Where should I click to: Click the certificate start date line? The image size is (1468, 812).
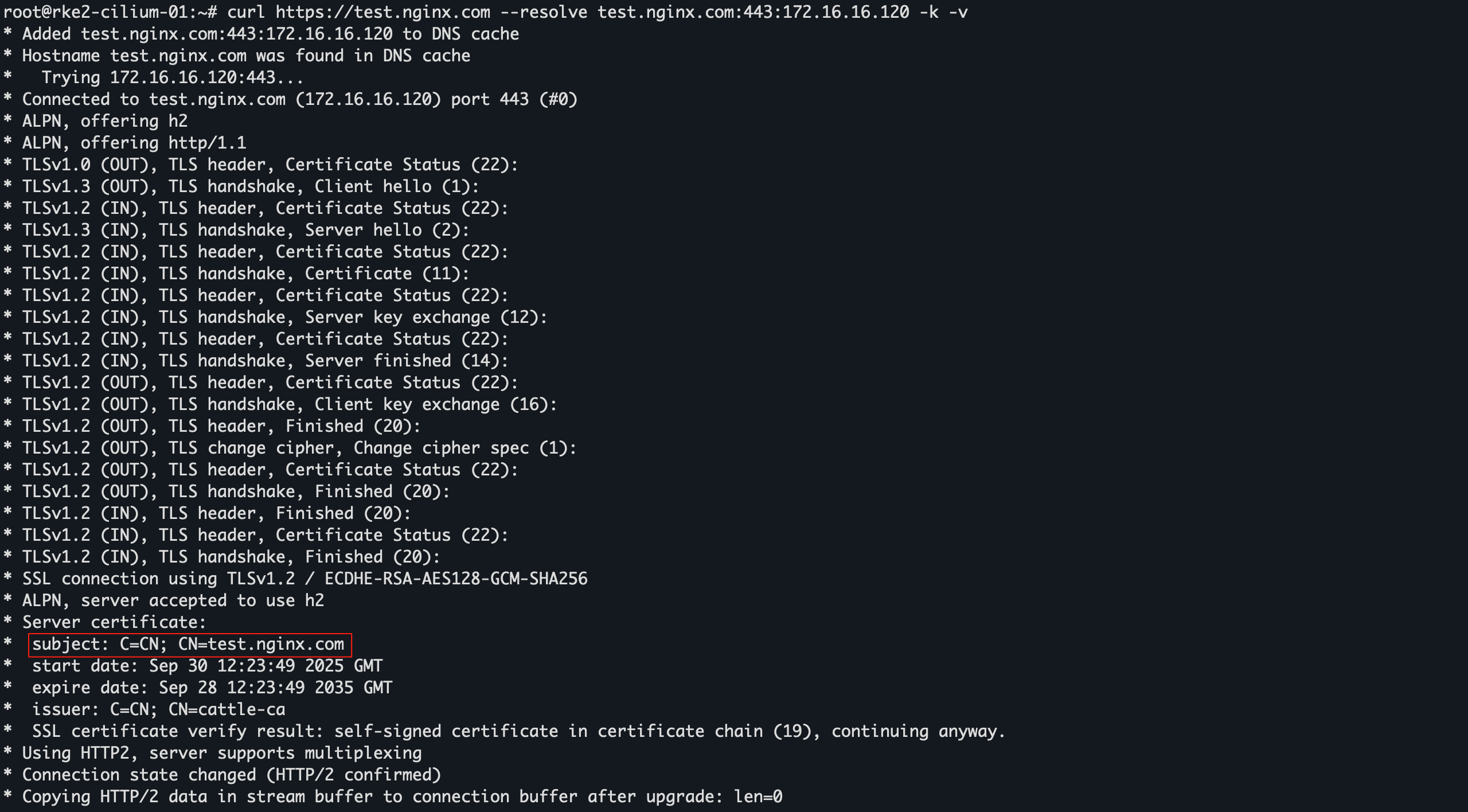(x=207, y=666)
